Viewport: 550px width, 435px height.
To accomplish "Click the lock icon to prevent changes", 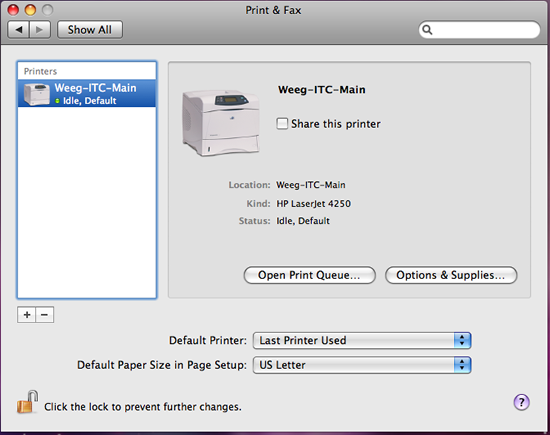I will [27, 402].
